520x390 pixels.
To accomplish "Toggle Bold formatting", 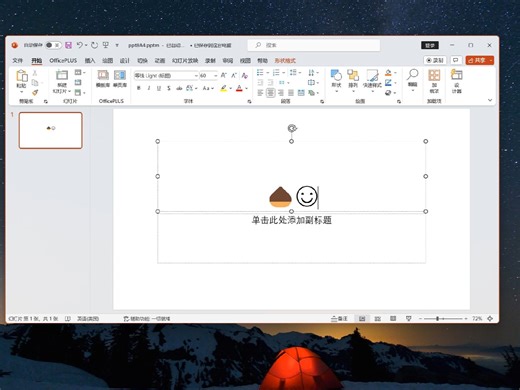I will point(139,88).
